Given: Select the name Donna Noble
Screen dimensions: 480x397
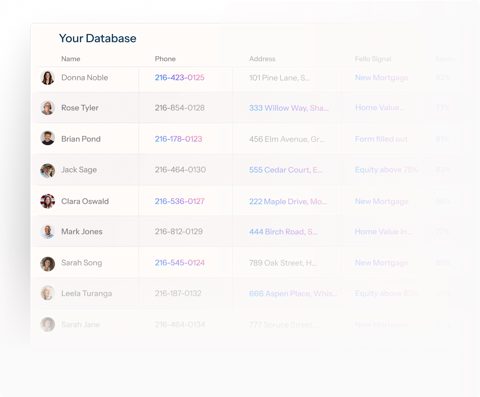Looking at the screenshot, I should (85, 77).
